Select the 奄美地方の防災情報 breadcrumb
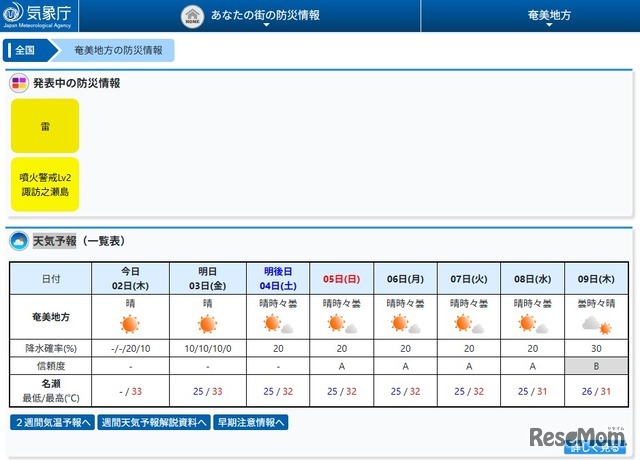This screenshot has width=640, height=460. [118, 50]
